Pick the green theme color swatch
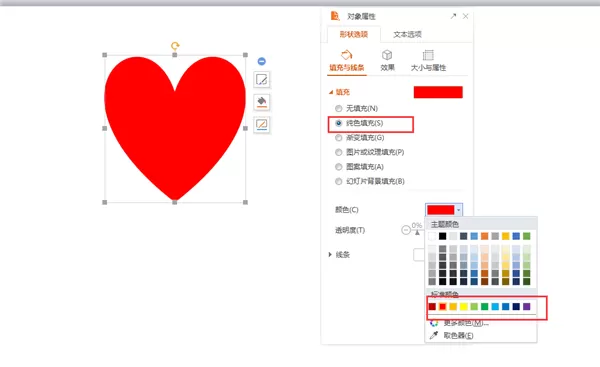Image resolution: width=600 pixels, height=367 pixels. click(527, 236)
